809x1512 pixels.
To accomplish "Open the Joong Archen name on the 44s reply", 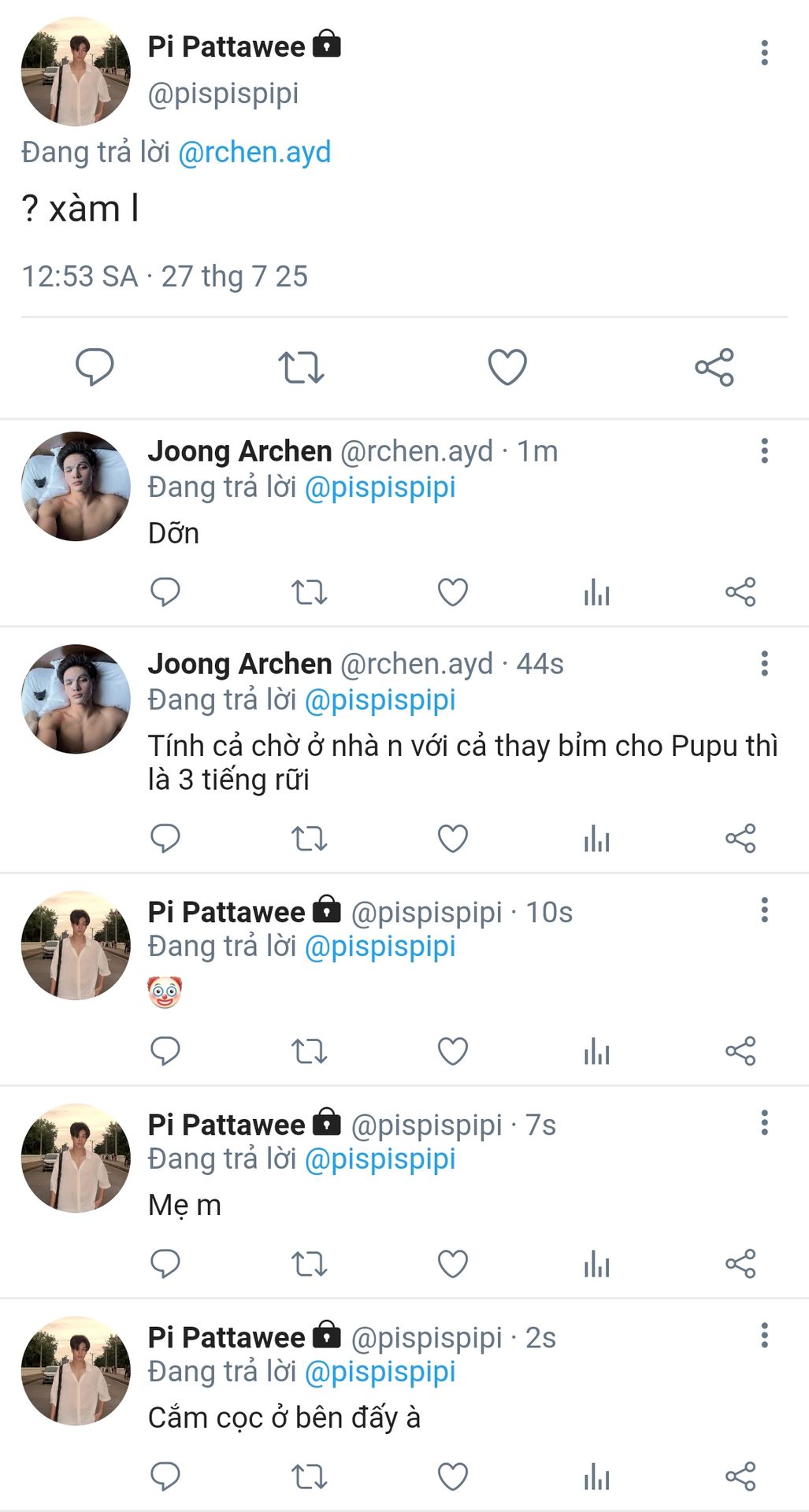I will point(239,664).
